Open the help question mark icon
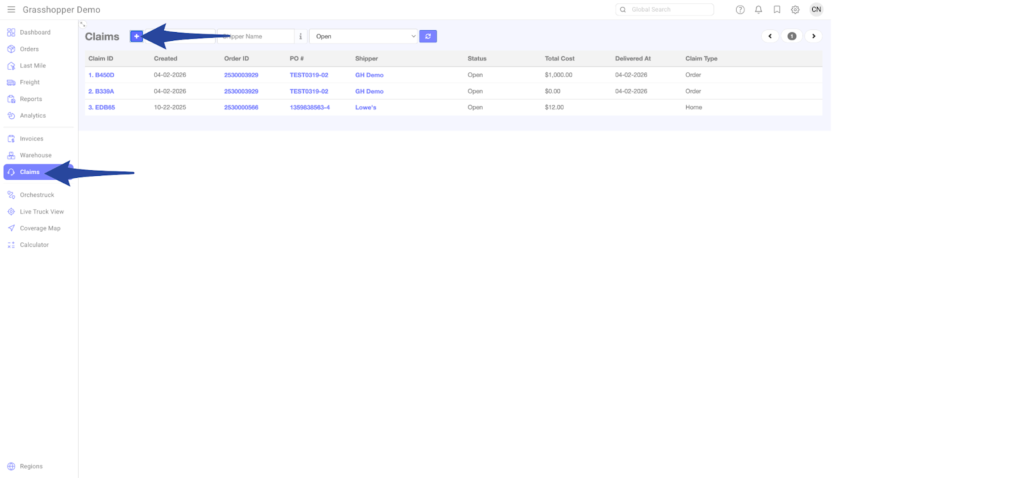 tap(740, 10)
